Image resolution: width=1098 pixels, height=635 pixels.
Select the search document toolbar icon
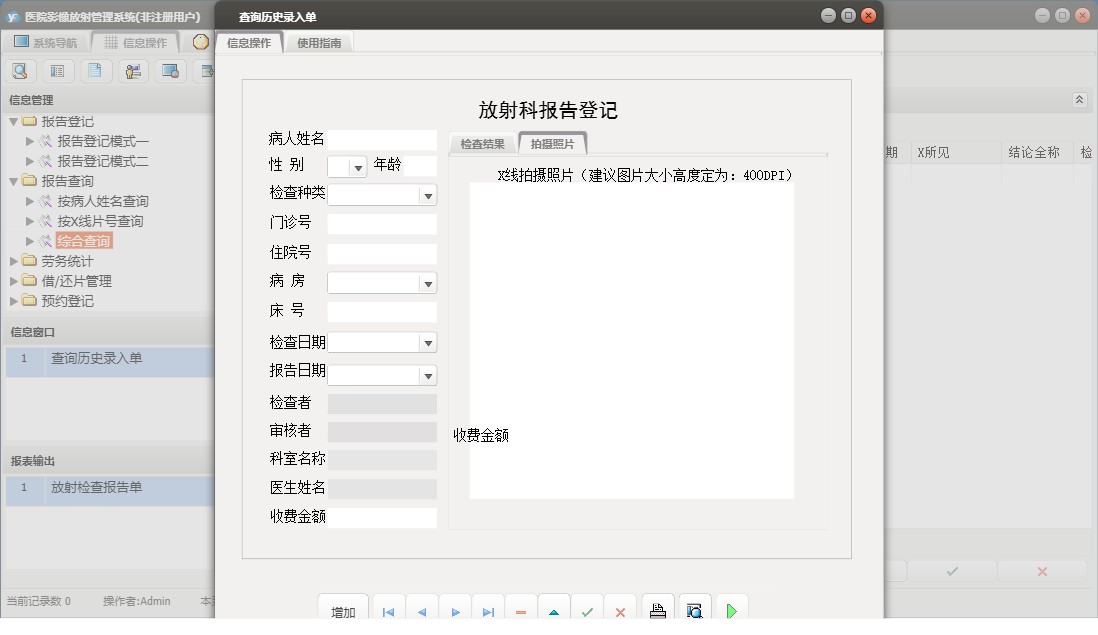point(20,71)
